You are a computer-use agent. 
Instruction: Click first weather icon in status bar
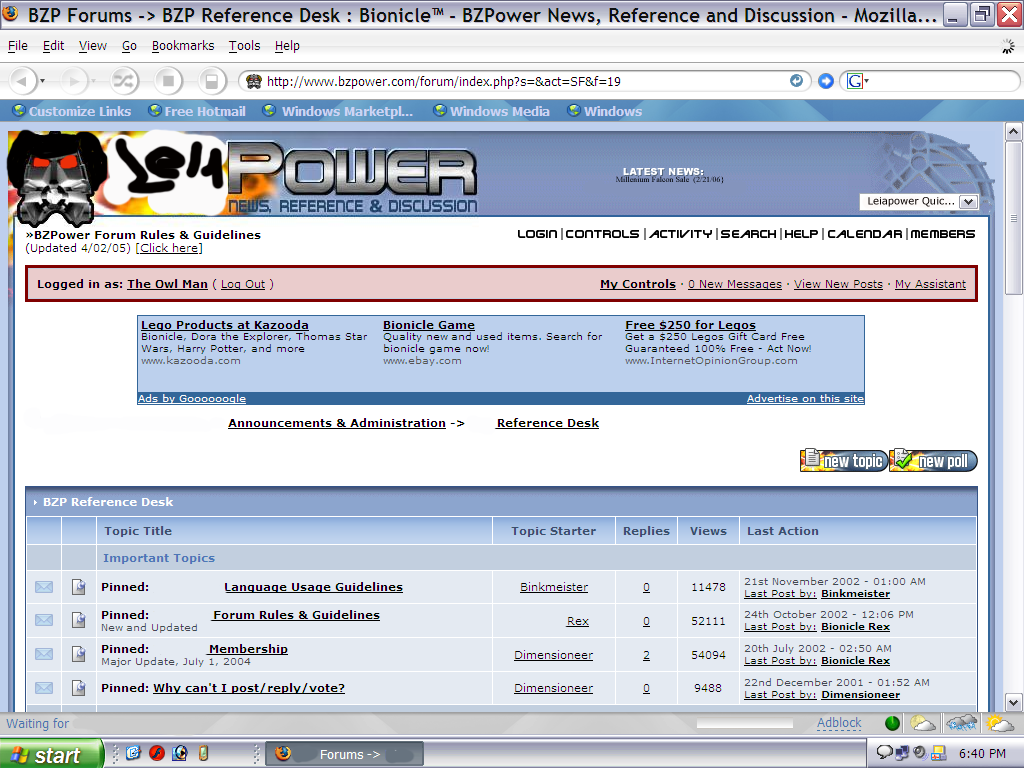[x=923, y=723]
